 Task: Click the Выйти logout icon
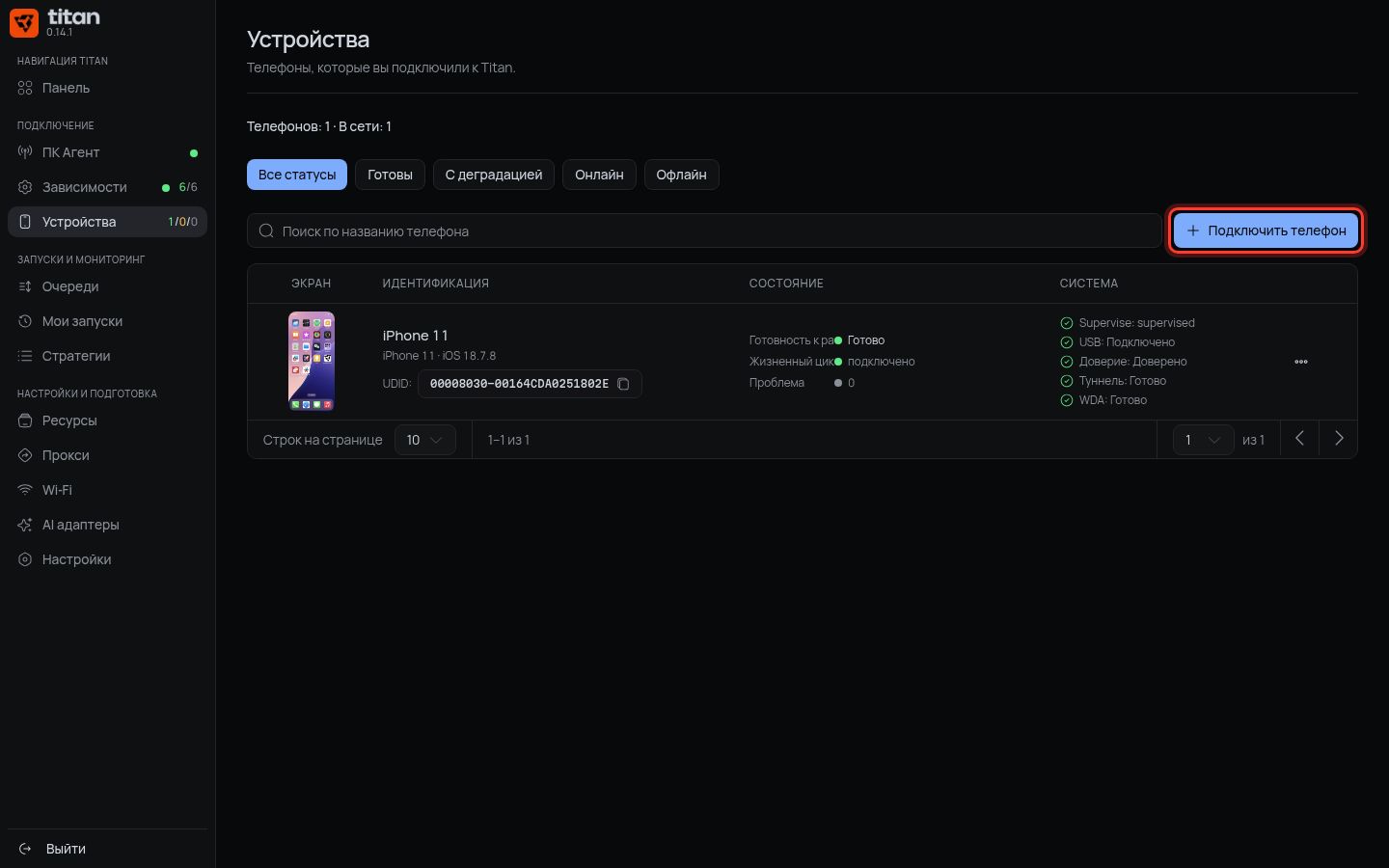[x=25, y=849]
